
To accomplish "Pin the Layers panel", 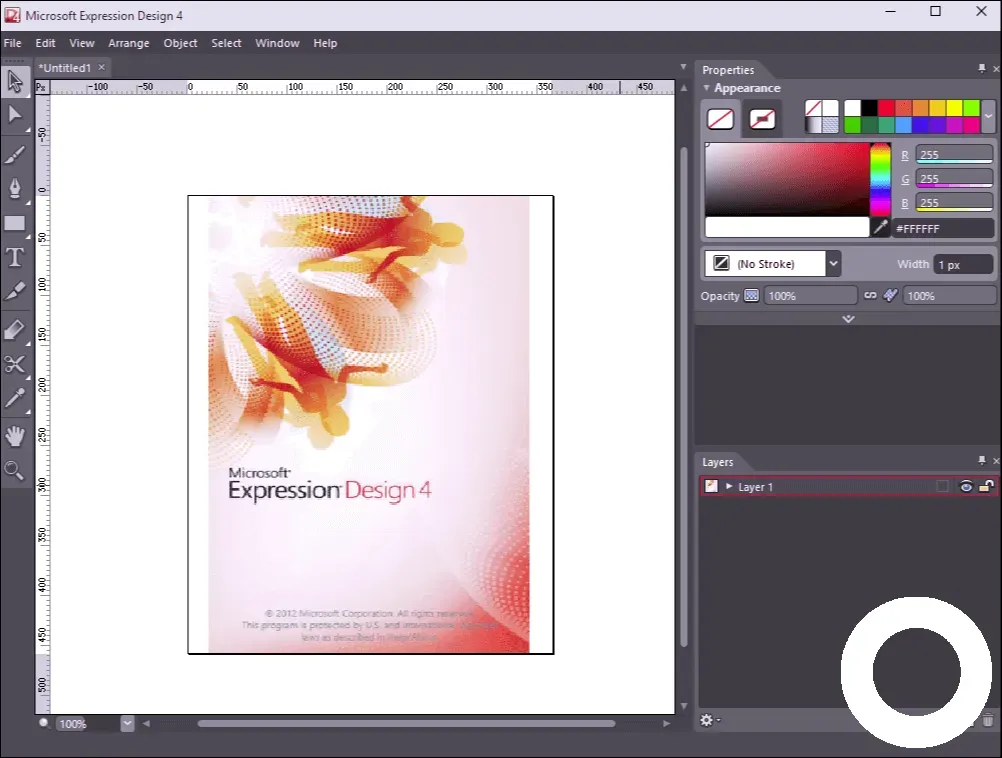I will (x=982, y=460).
